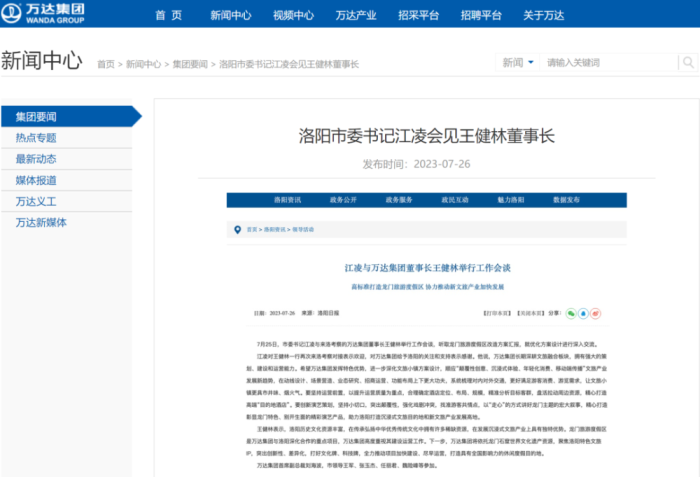Select 热点专题 in the left sidebar

pyautogui.click(x=67, y=138)
